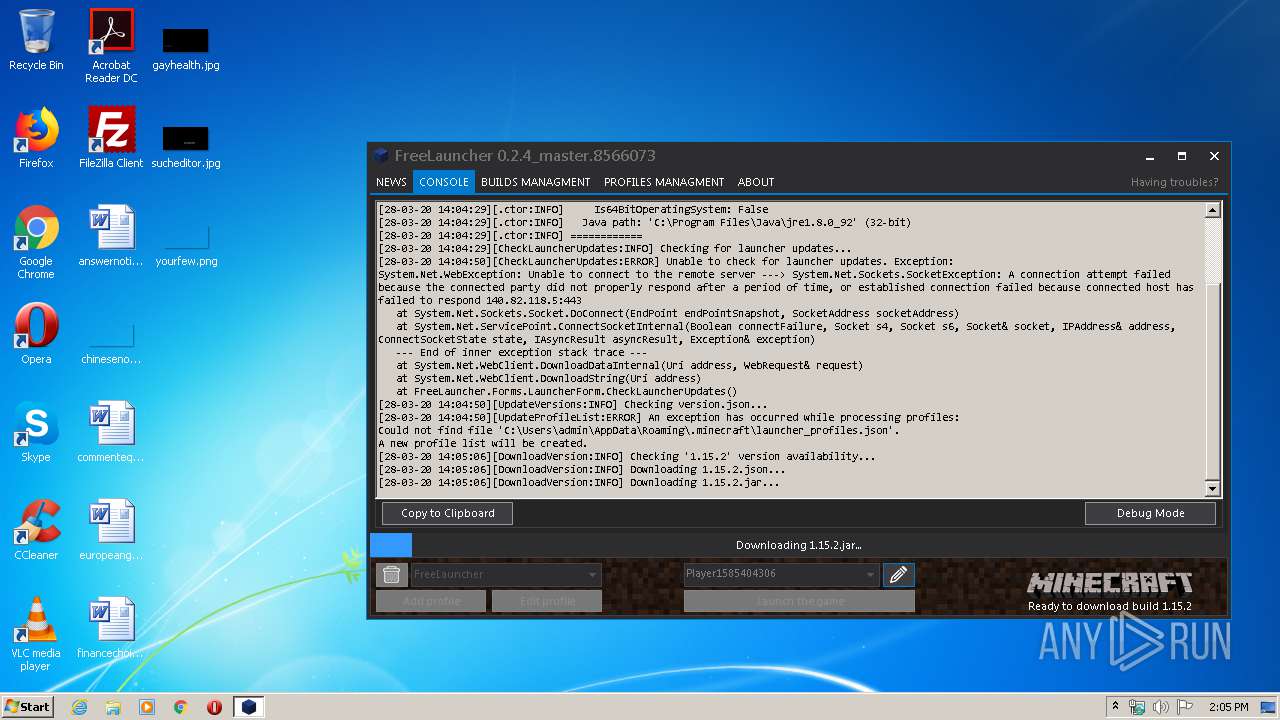Open Chrome from the taskbar
Viewport: 1280px width, 720px height.
click(x=181, y=707)
